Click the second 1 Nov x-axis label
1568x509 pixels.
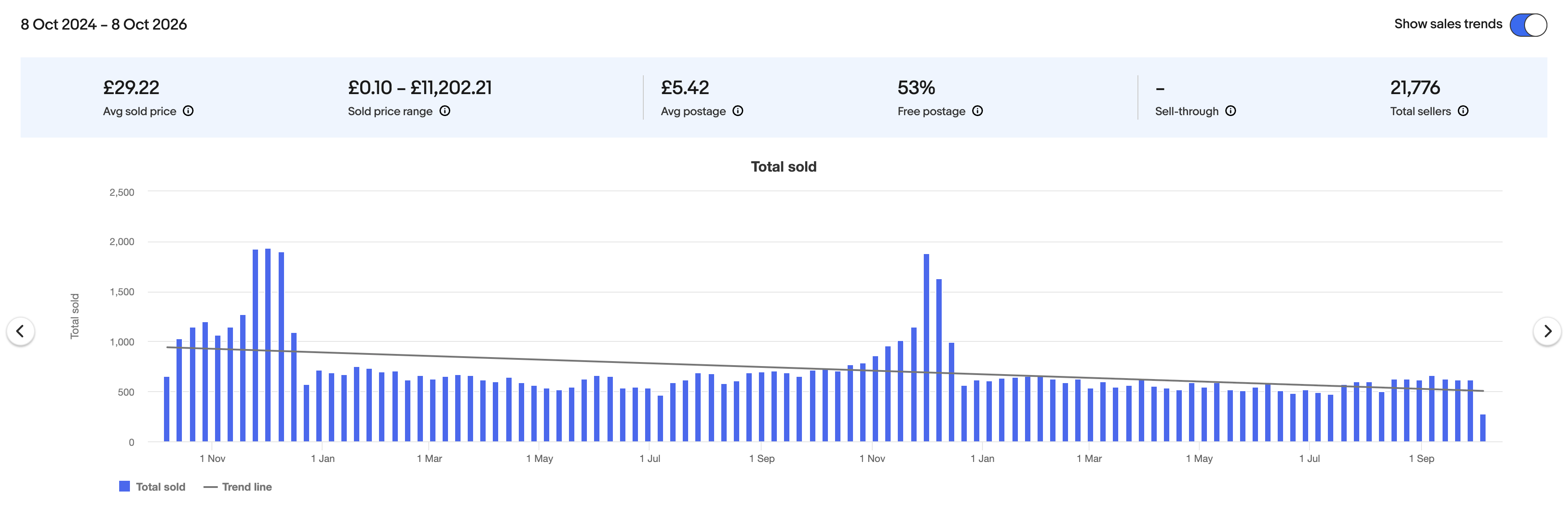tap(872, 458)
